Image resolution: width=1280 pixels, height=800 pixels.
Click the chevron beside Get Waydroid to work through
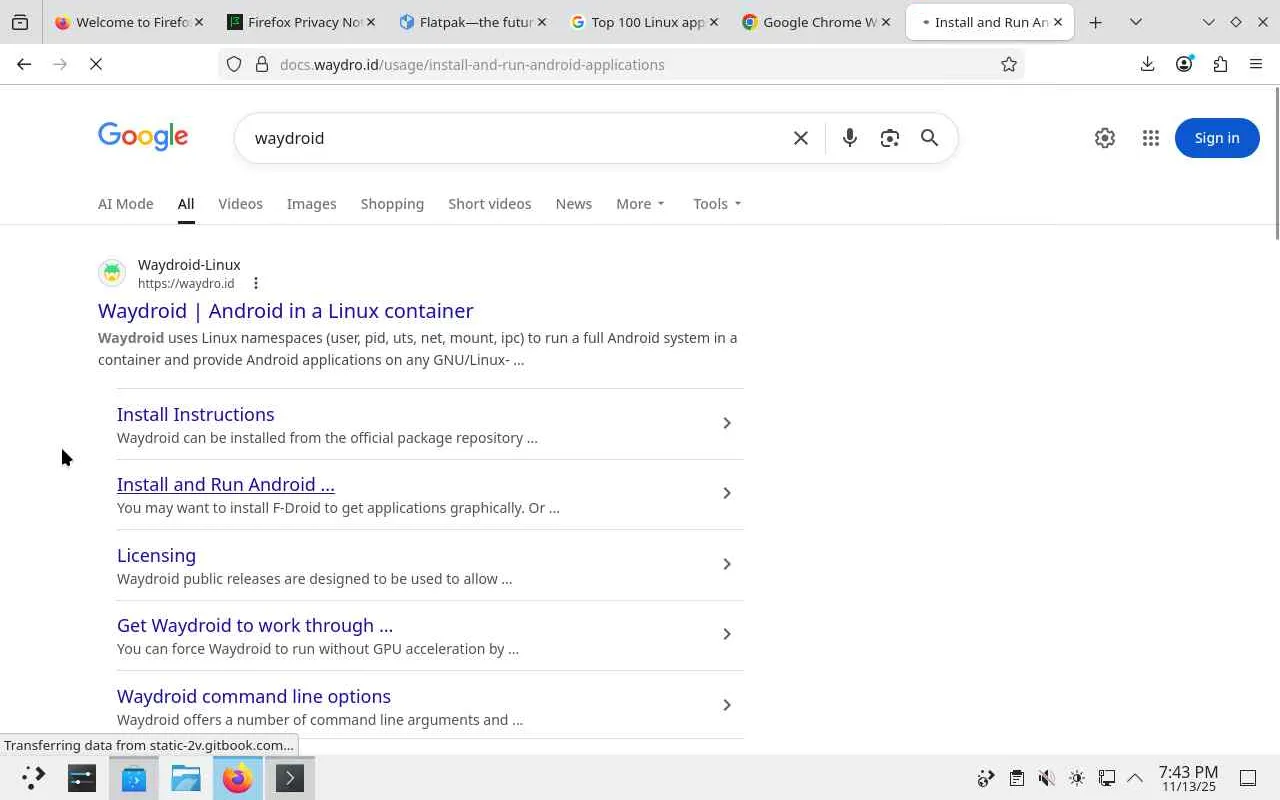(727, 634)
